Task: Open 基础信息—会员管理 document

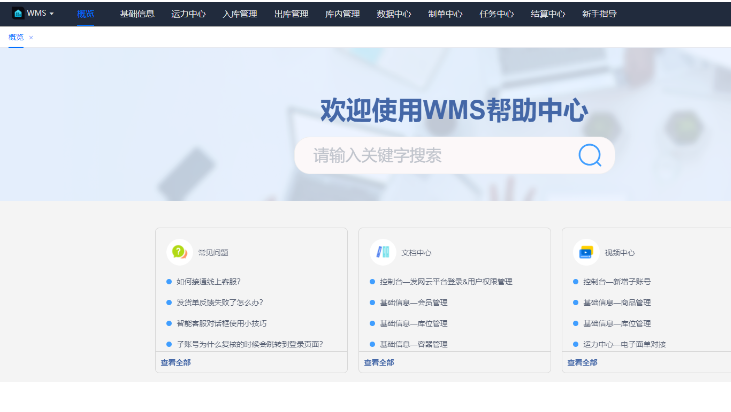Action: point(414,302)
